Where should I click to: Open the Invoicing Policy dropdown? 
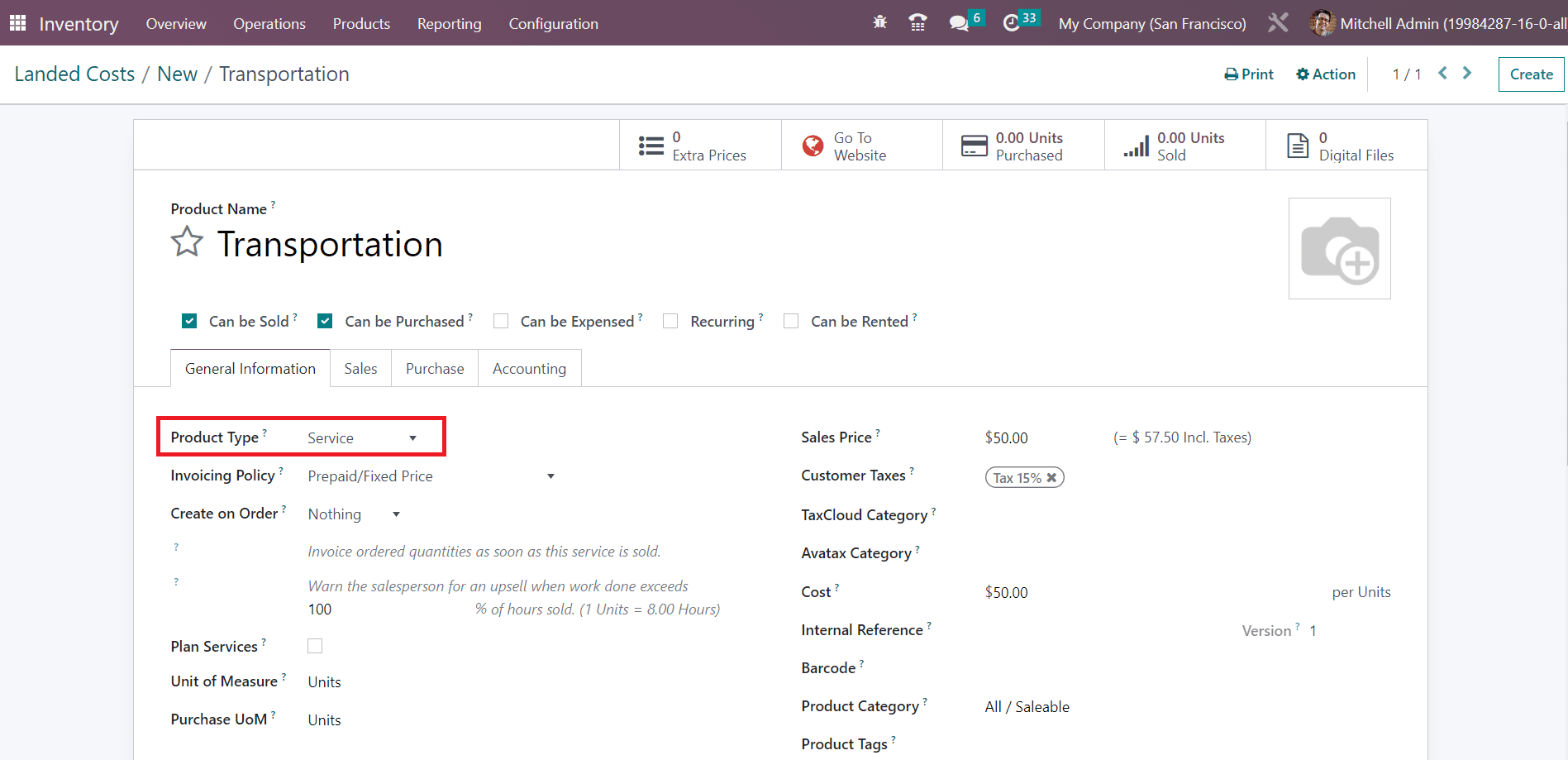[430, 476]
